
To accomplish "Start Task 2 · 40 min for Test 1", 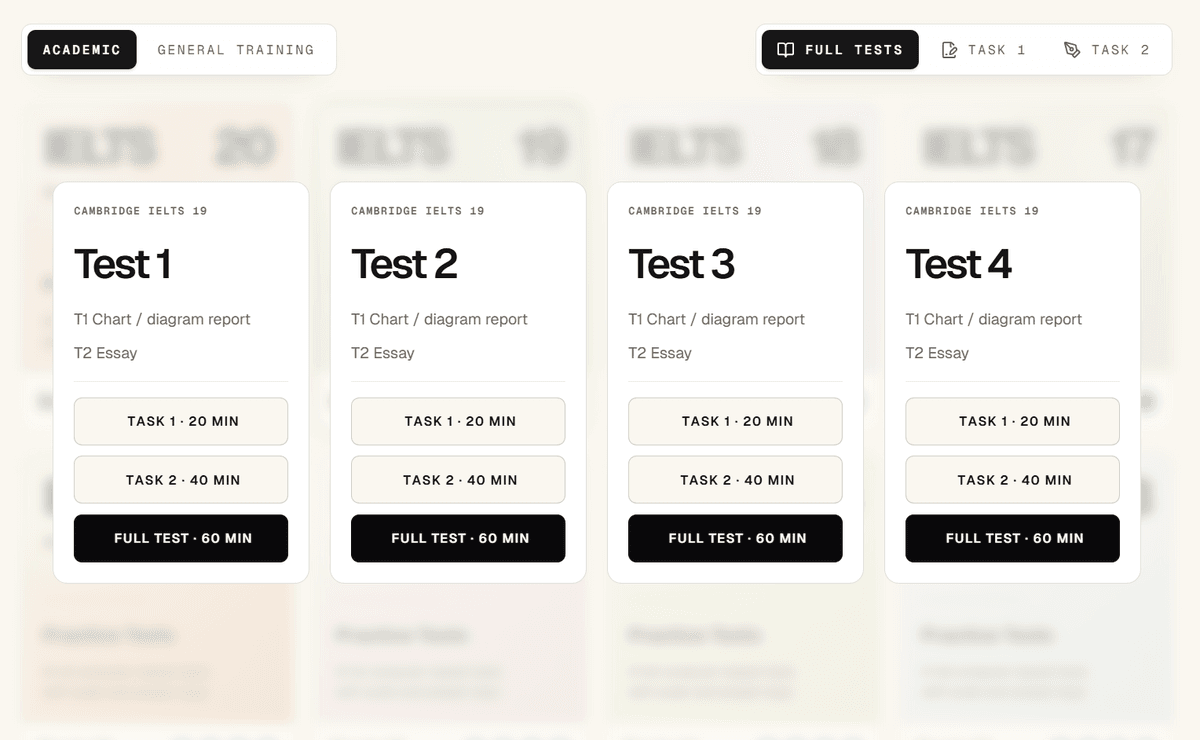I will (x=181, y=480).
